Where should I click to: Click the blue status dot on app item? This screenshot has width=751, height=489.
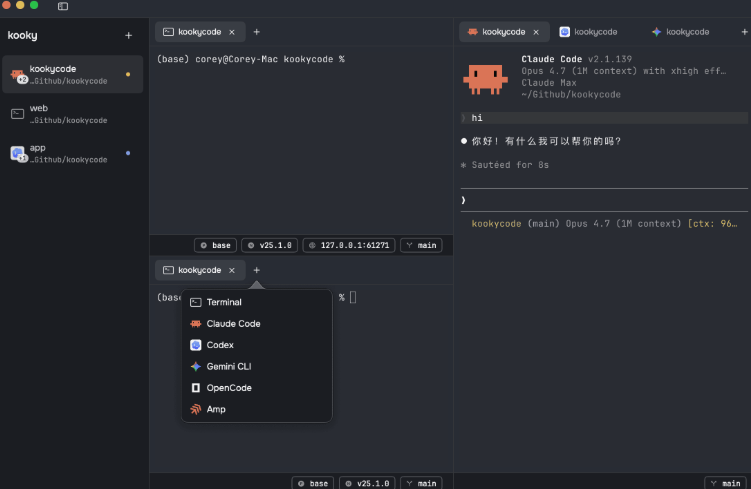click(x=128, y=153)
